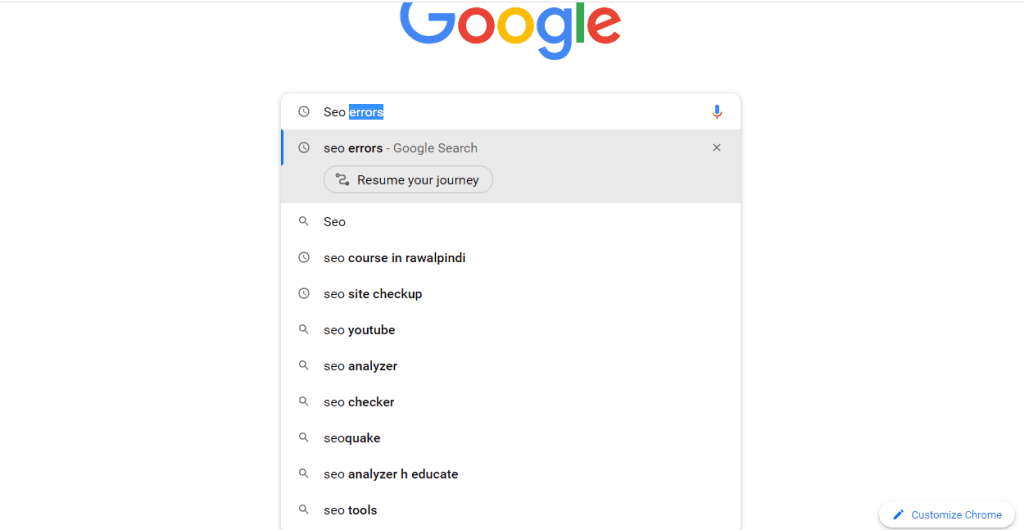Screen dimensions: 1024x530
Task: Select the 'seo errors - Google Search' suggestion
Action: click(400, 148)
